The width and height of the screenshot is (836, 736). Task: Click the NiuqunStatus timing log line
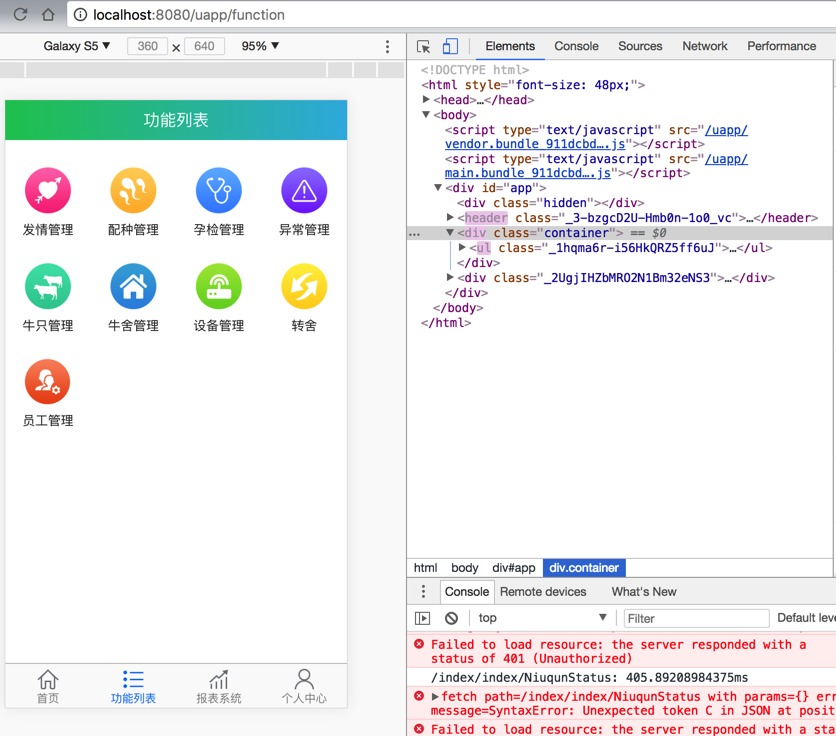(x=589, y=677)
